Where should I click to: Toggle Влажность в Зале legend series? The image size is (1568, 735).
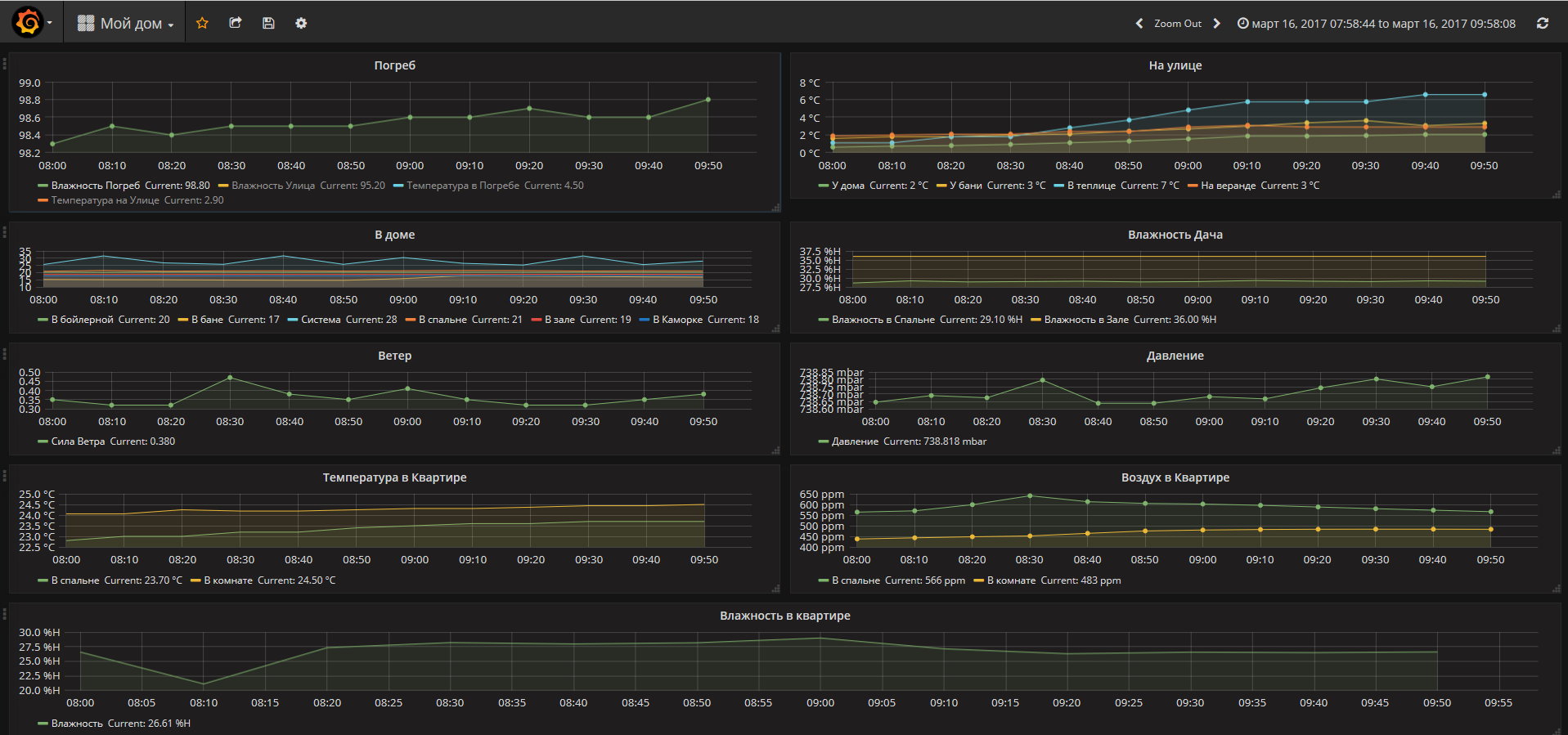pyautogui.click(x=1086, y=320)
